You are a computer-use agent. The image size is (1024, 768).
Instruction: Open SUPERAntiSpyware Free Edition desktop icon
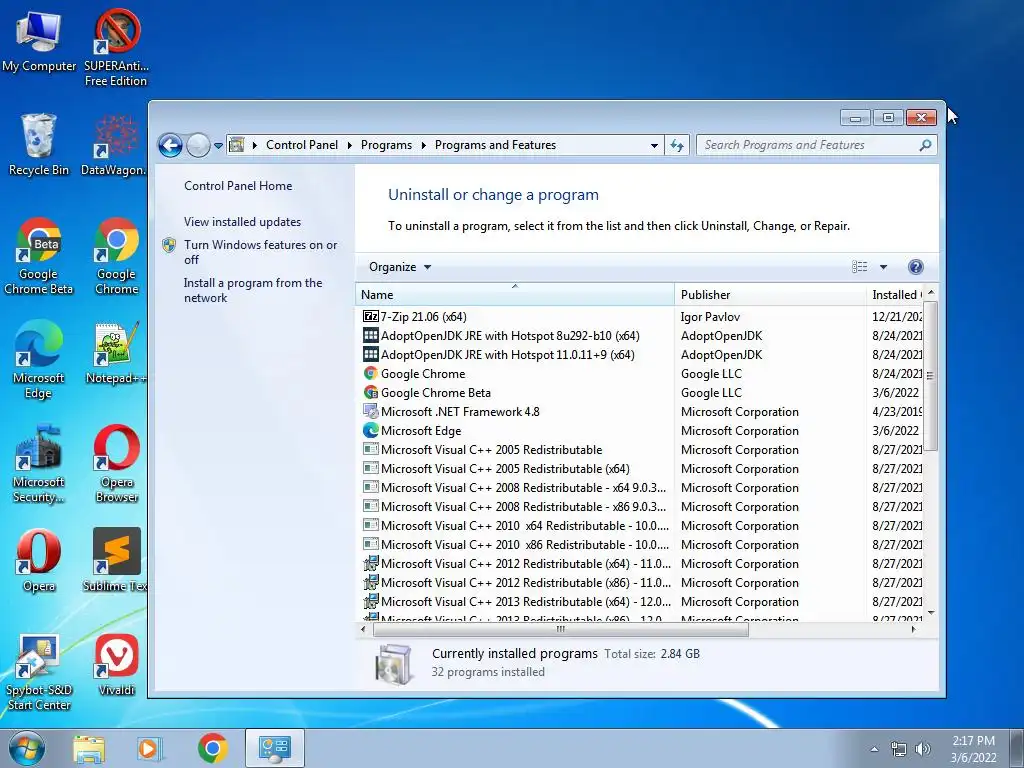(116, 47)
